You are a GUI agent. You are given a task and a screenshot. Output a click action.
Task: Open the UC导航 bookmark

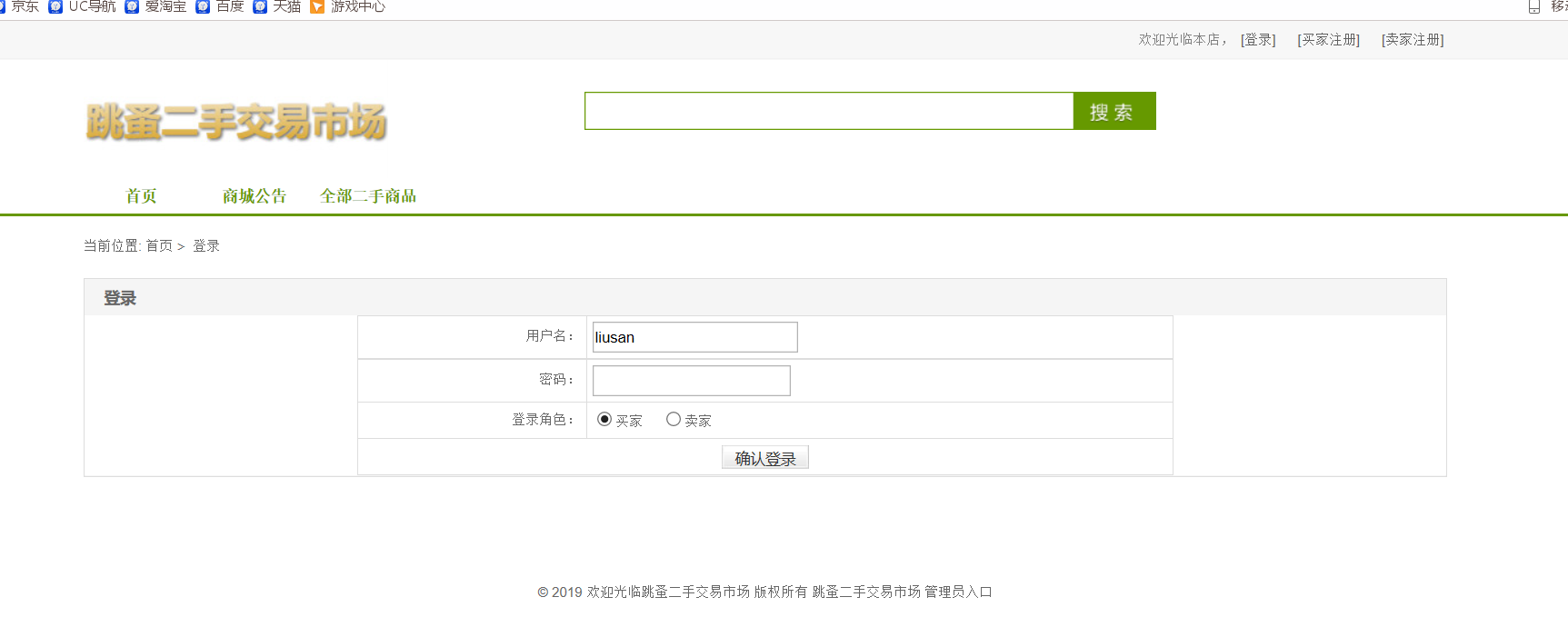click(83, 6)
